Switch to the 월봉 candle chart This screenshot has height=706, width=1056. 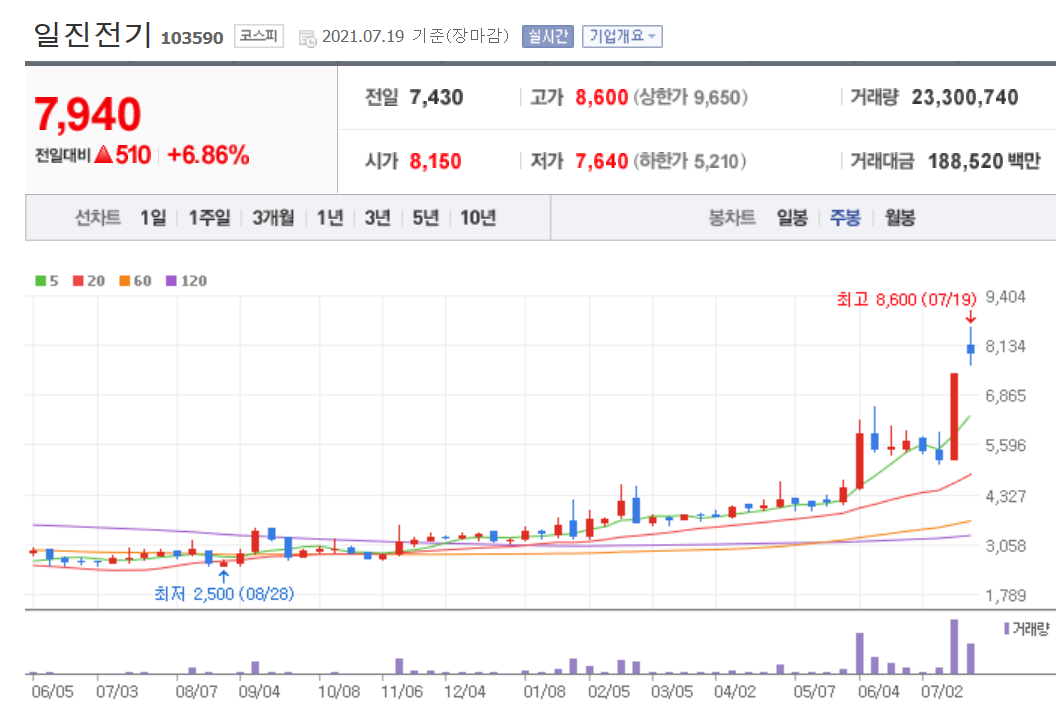coord(900,218)
